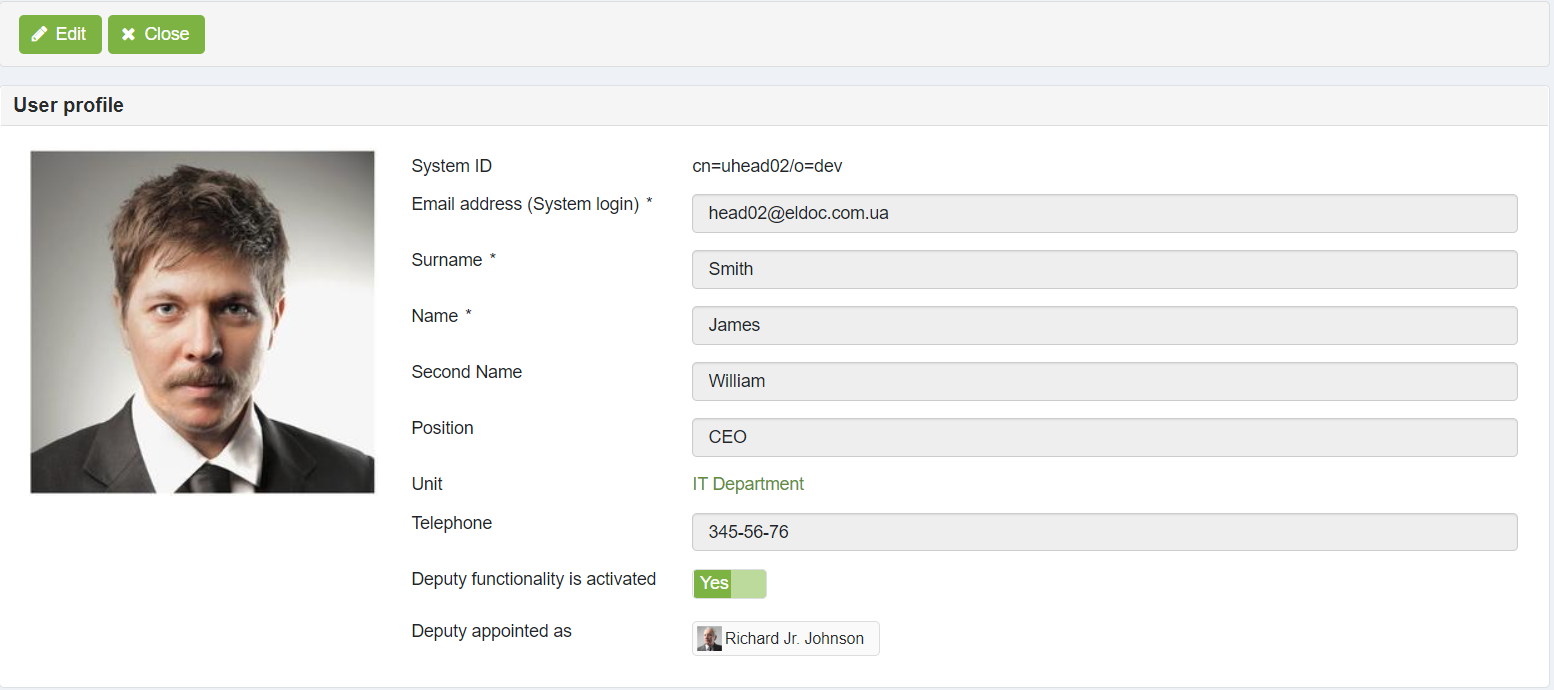This screenshot has width=1554, height=690.
Task: Click the Deputy appointed as label
Action: (x=492, y=631)
